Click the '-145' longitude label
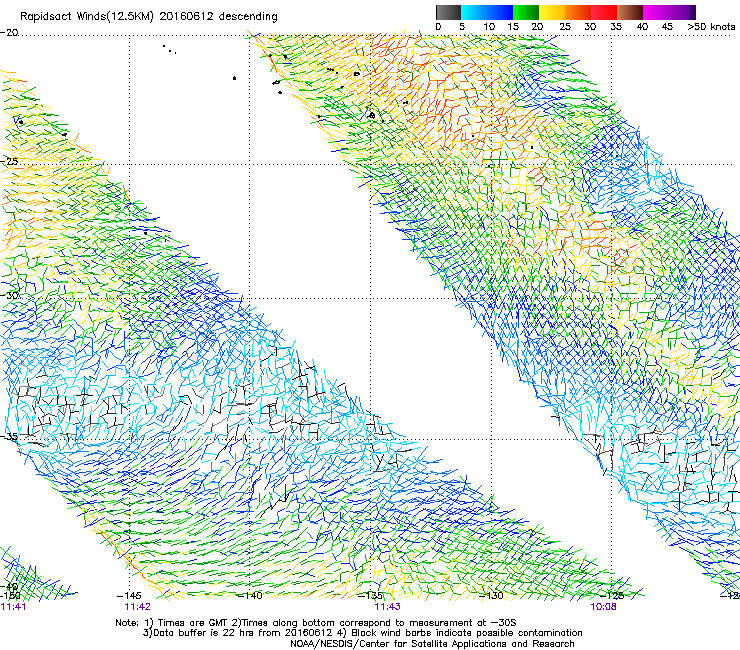Image resolution: width=740 pixels, height=650 pixels. pos(129,596)
